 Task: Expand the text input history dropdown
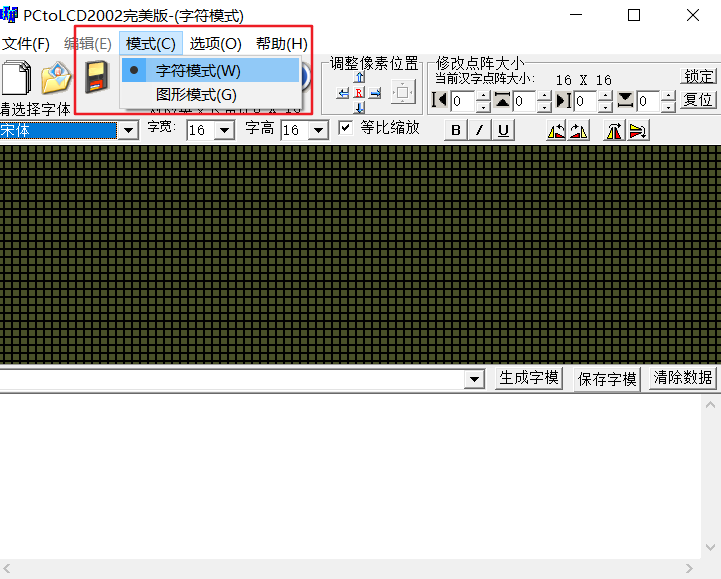point(474,380)
